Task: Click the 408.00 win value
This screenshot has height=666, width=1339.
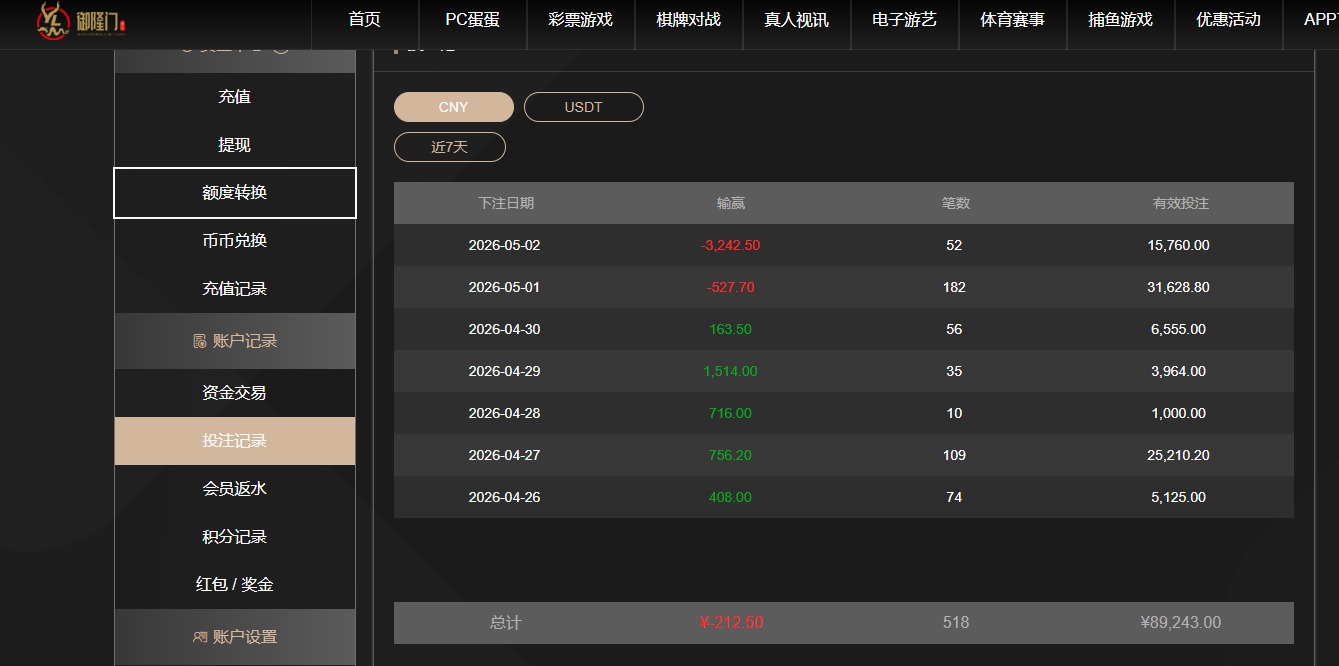Action: coord(731,497)
